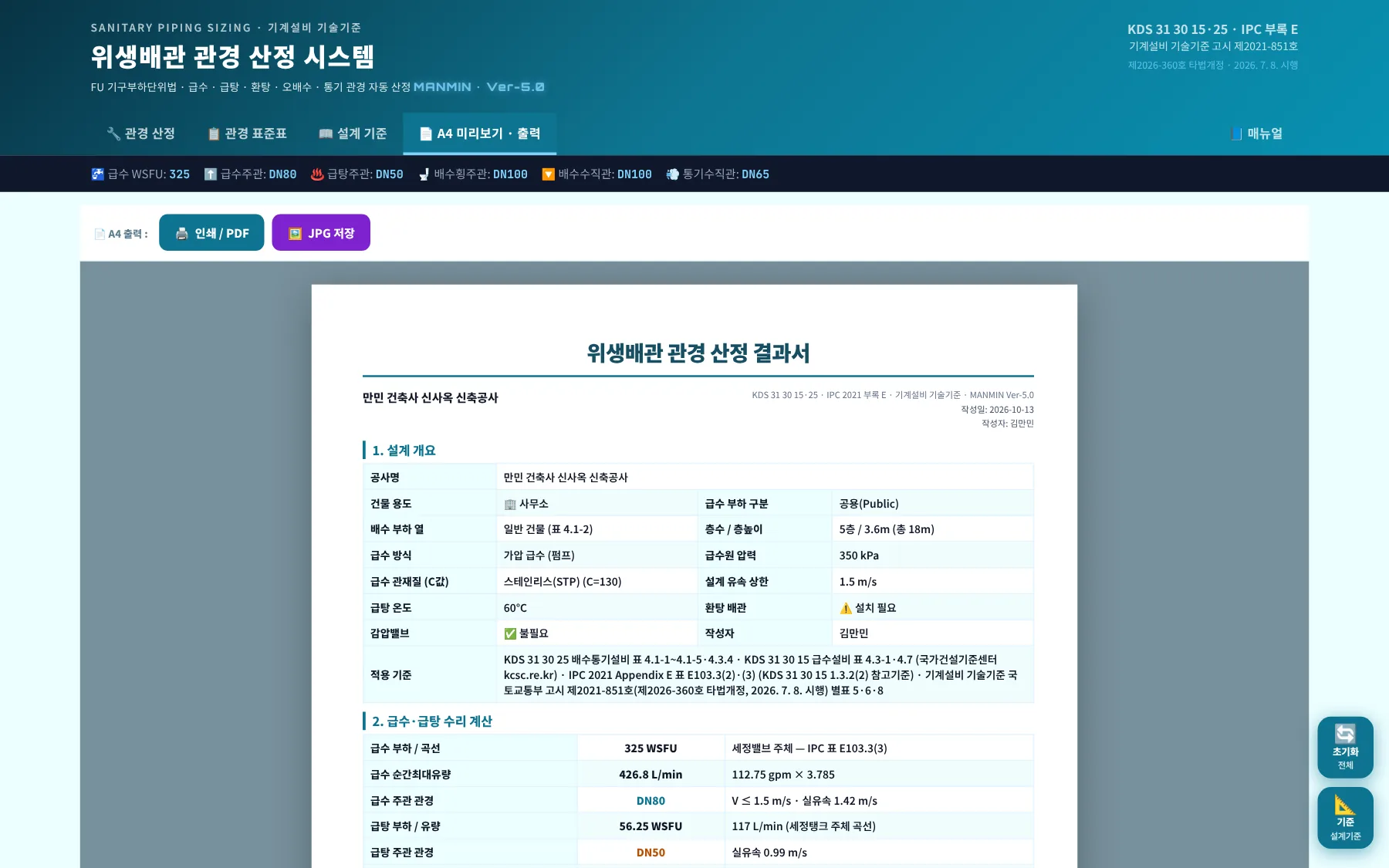Click the wind icon beside 통기수직관

point(672,174)
